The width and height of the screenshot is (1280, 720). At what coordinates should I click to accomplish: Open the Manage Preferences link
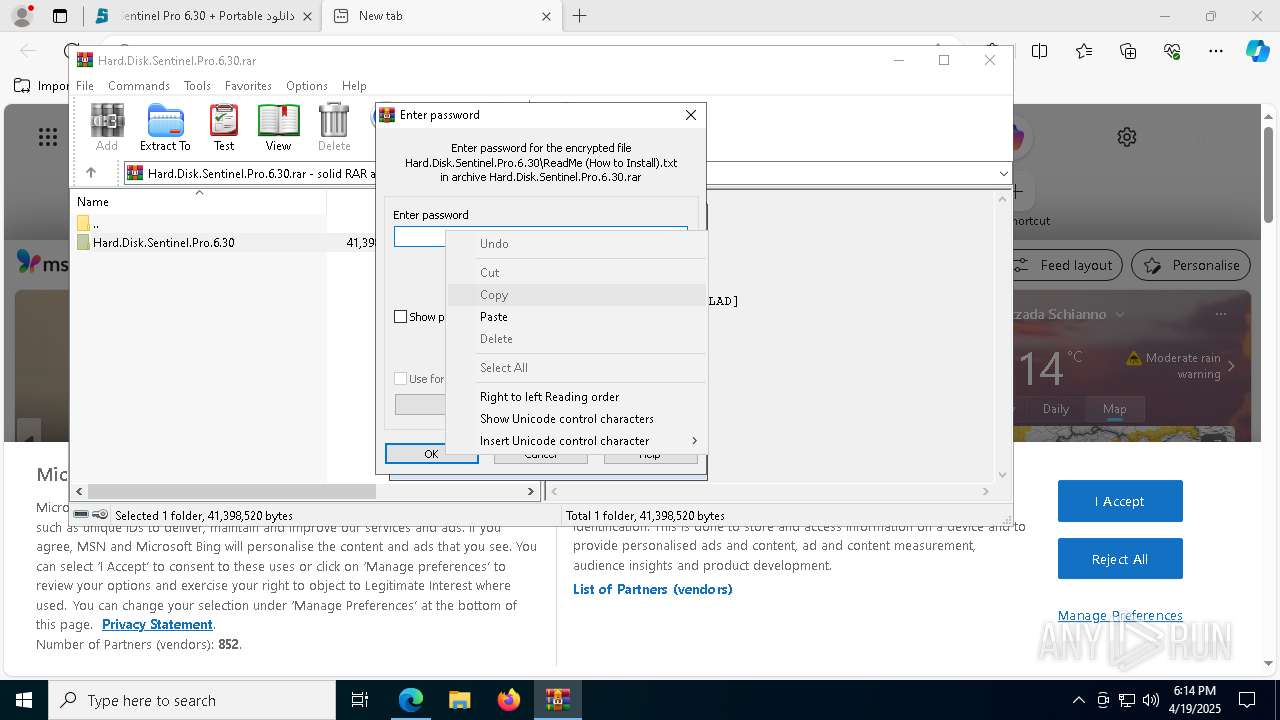coord(1120,616)
